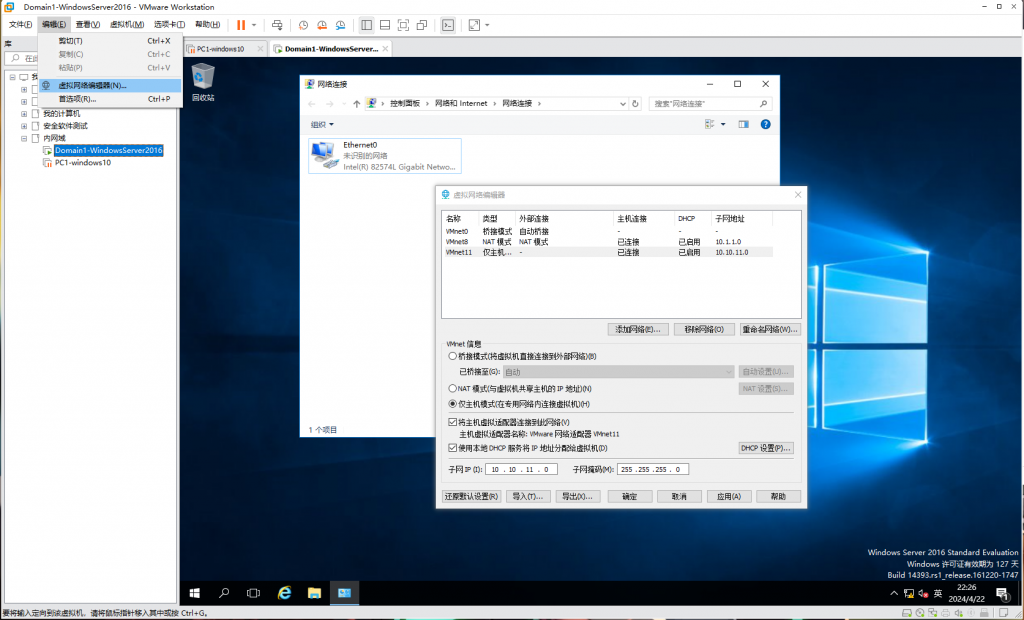Open dropdown arrow beside the pause button

pos(254,24)
